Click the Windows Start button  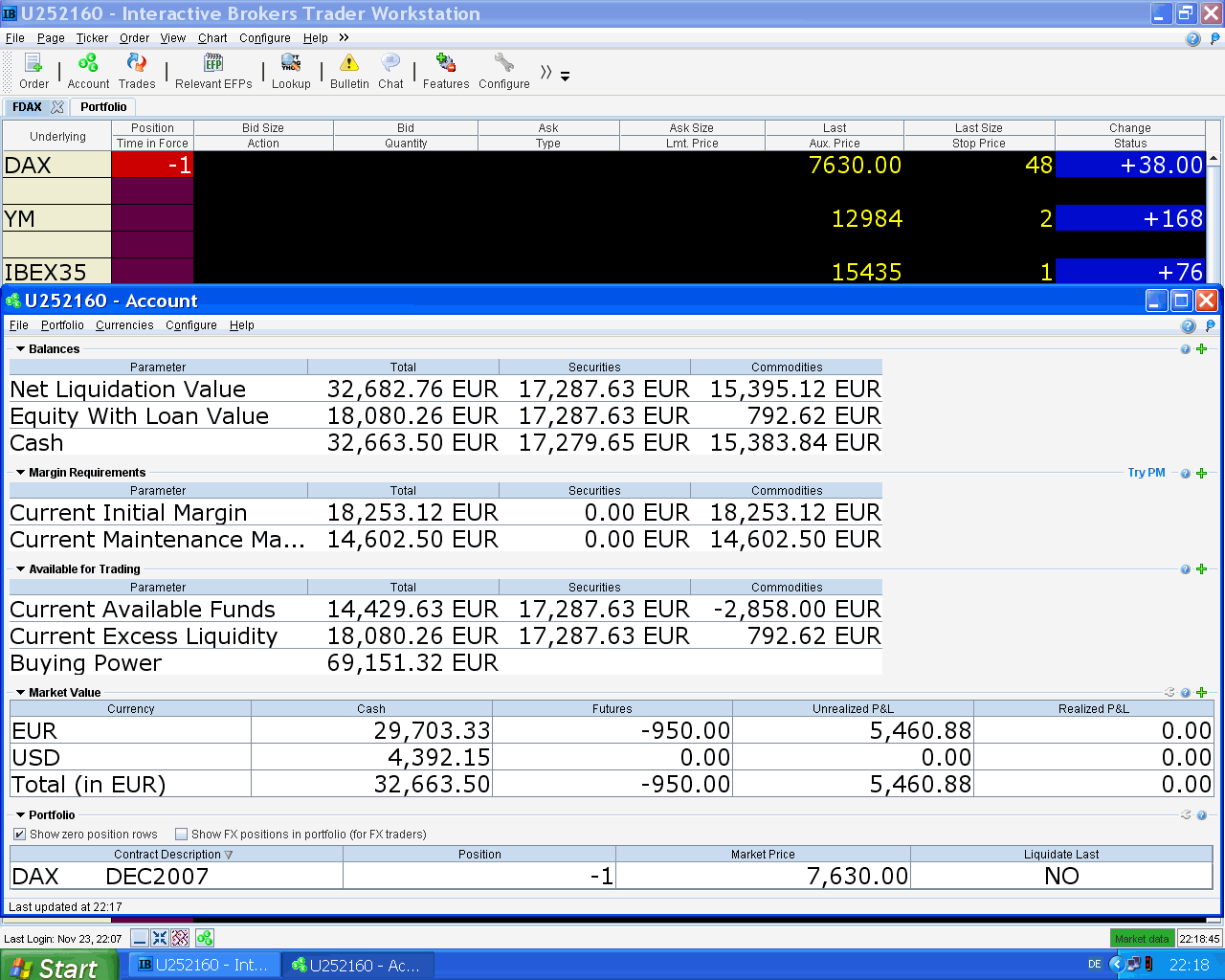57,966
